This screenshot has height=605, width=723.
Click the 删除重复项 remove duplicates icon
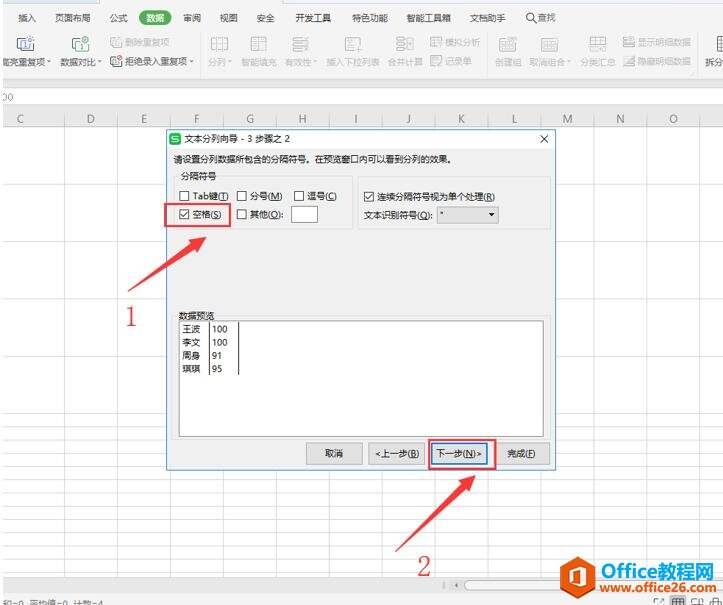(x=116, y=42)
